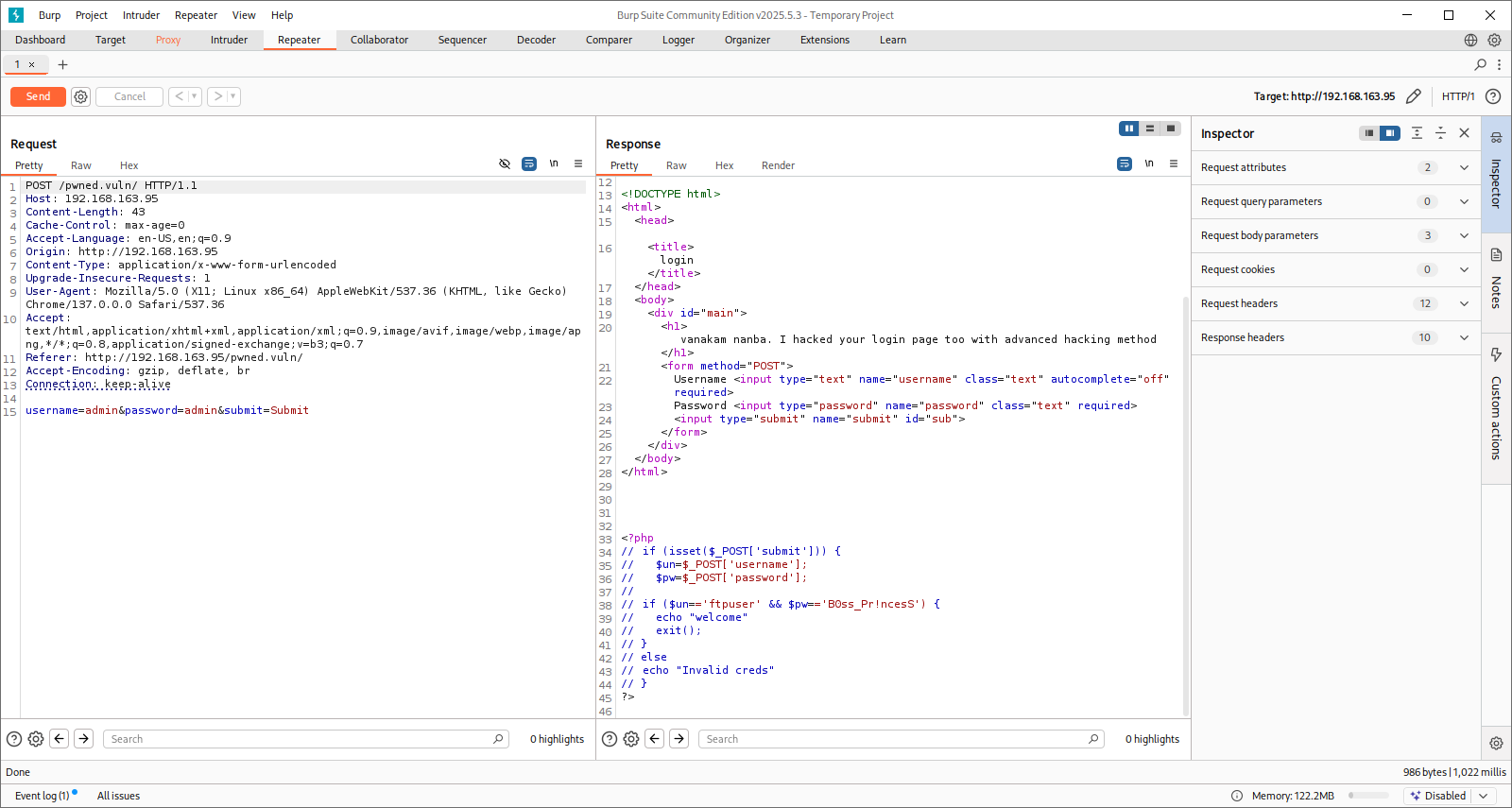1512x808 pixels.
Task: Close the Inspector panel
Action: [x=1464, y=133]
